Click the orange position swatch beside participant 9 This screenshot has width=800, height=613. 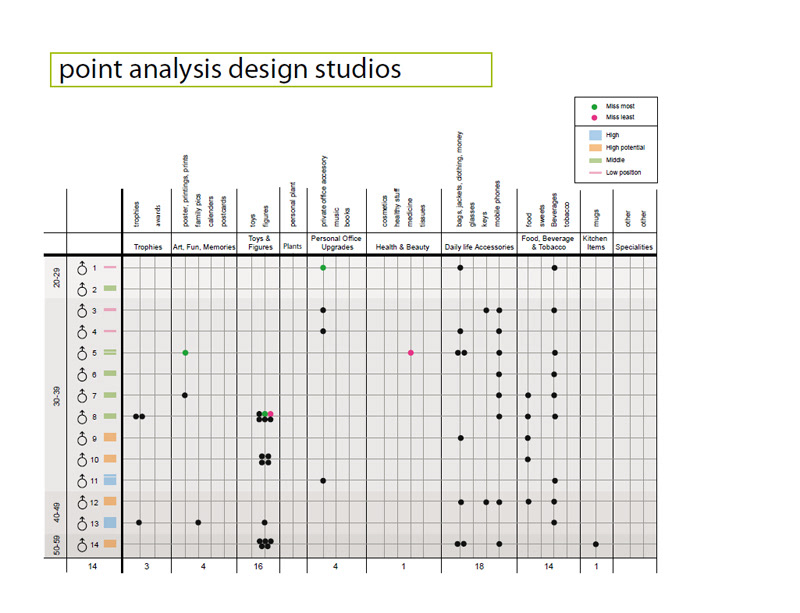coord(110,437)
